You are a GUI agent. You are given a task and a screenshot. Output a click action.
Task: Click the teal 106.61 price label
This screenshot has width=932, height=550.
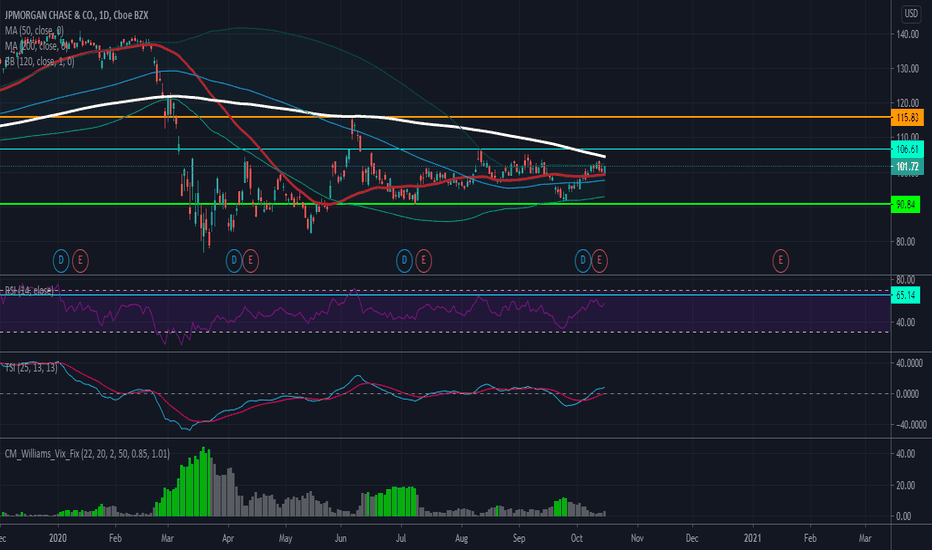(908, 149)
